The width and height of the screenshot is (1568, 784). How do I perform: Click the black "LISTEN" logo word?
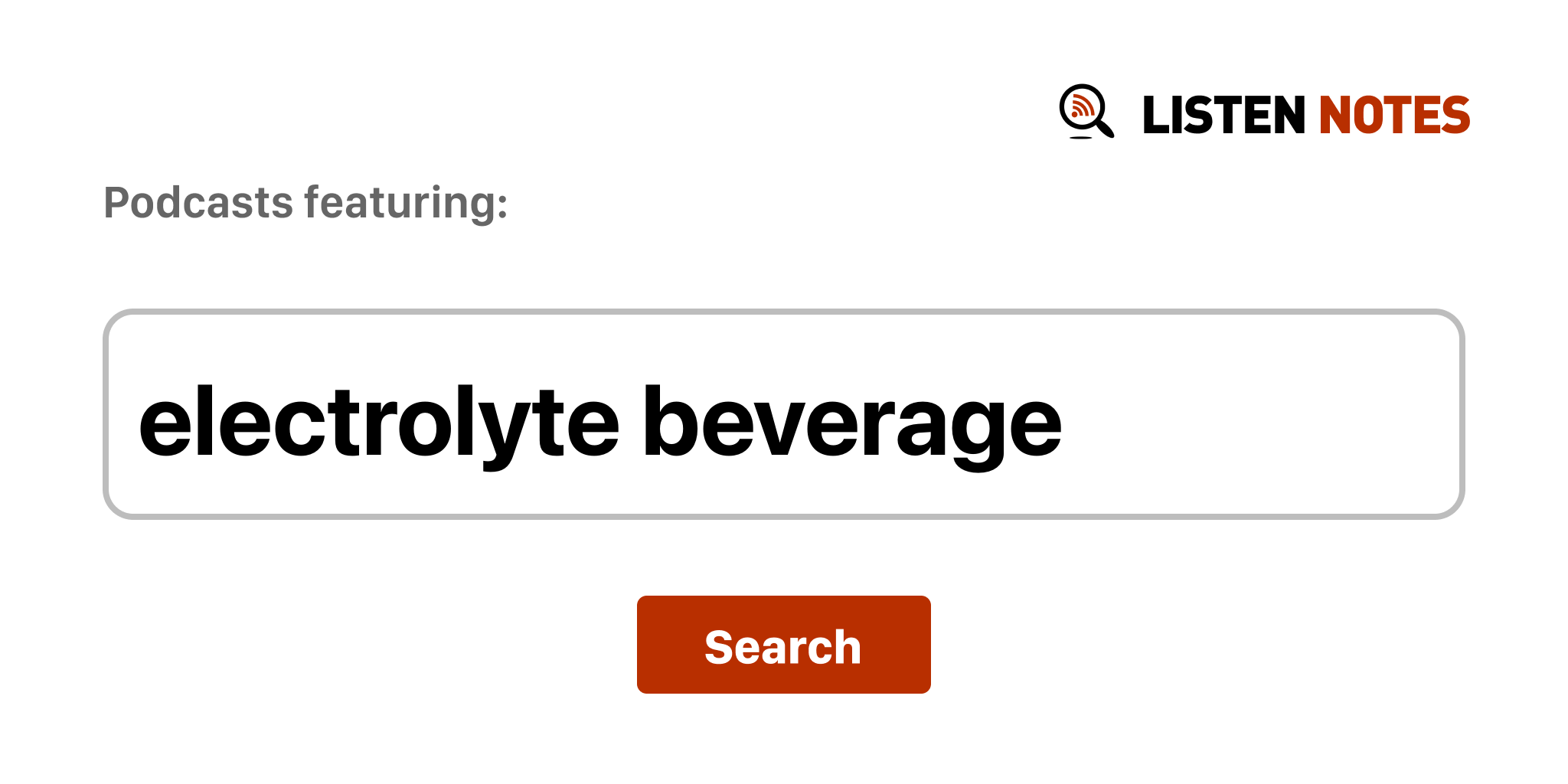pos(1223,116)
